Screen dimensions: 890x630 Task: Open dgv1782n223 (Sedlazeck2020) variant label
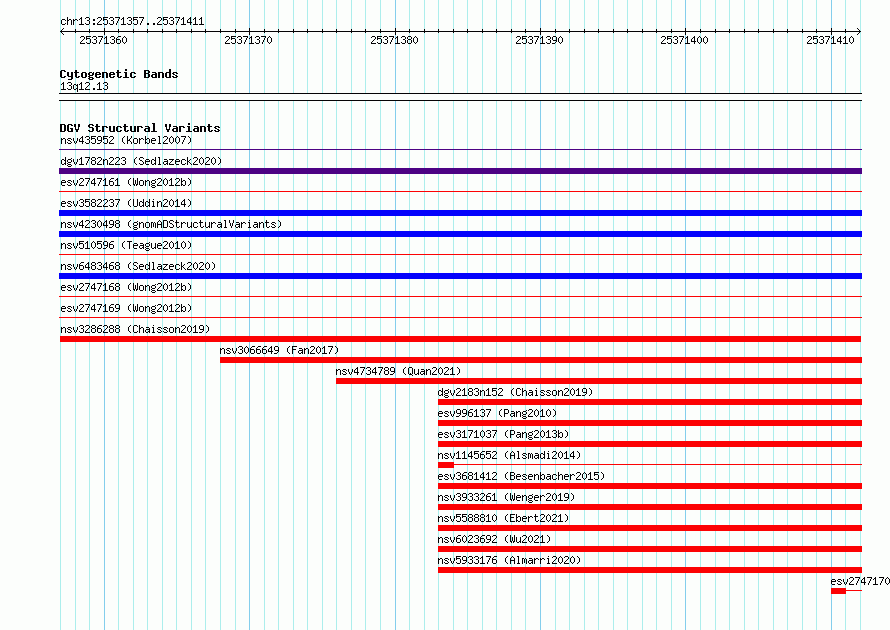click(x=141, y=161)
